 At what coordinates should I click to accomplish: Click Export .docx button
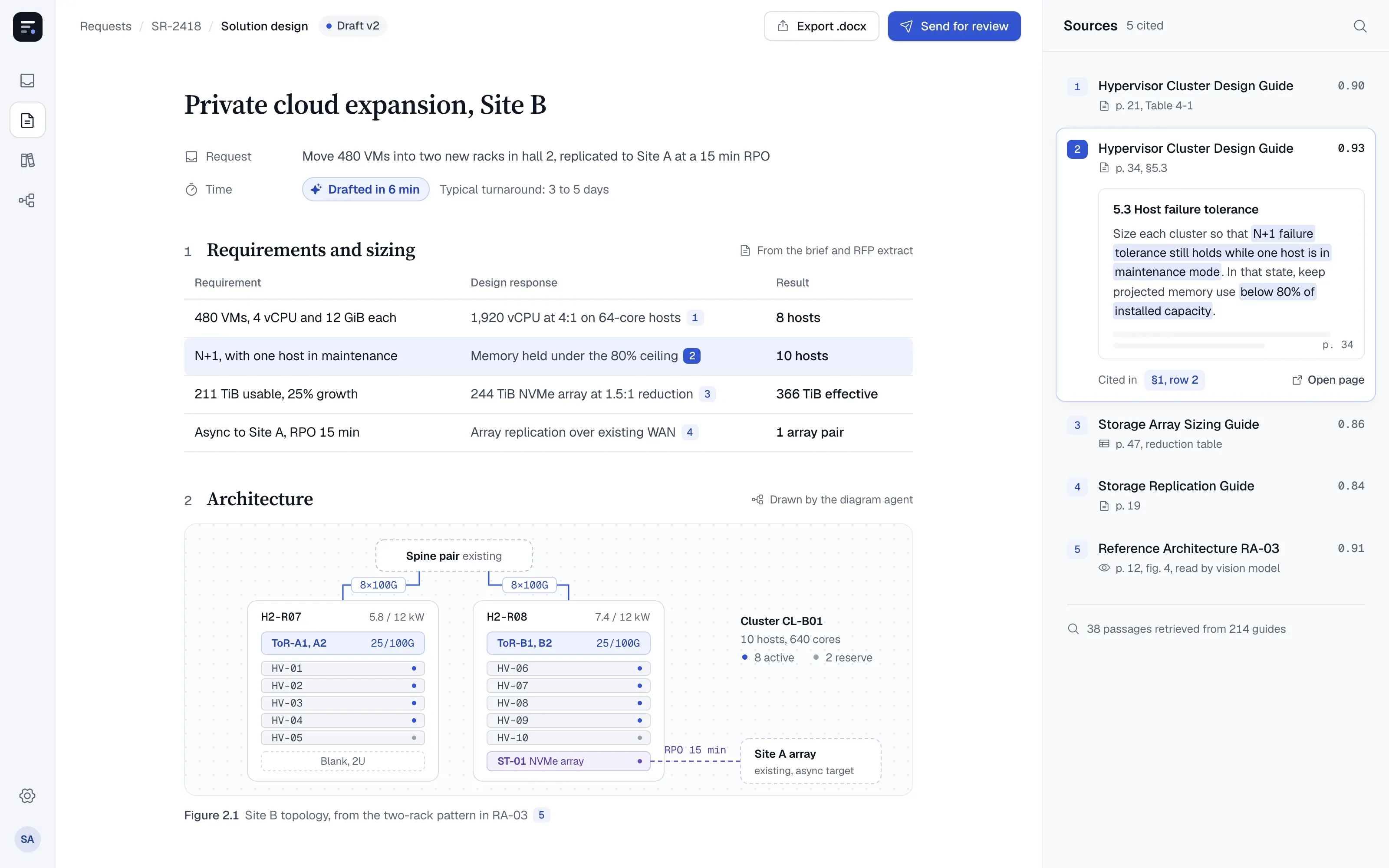point(821,26)
